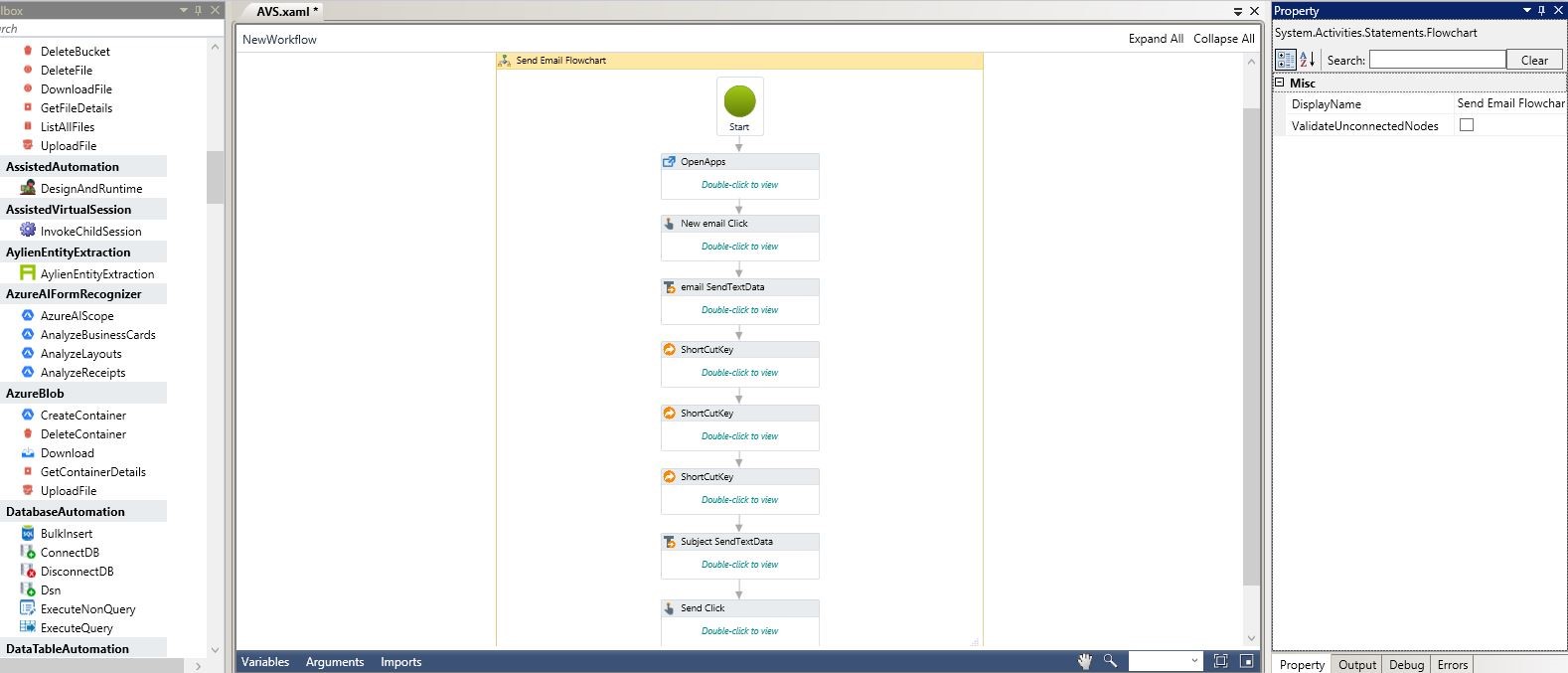
Task: Click the Fit to Screen icon
Action: [1220, 661]
